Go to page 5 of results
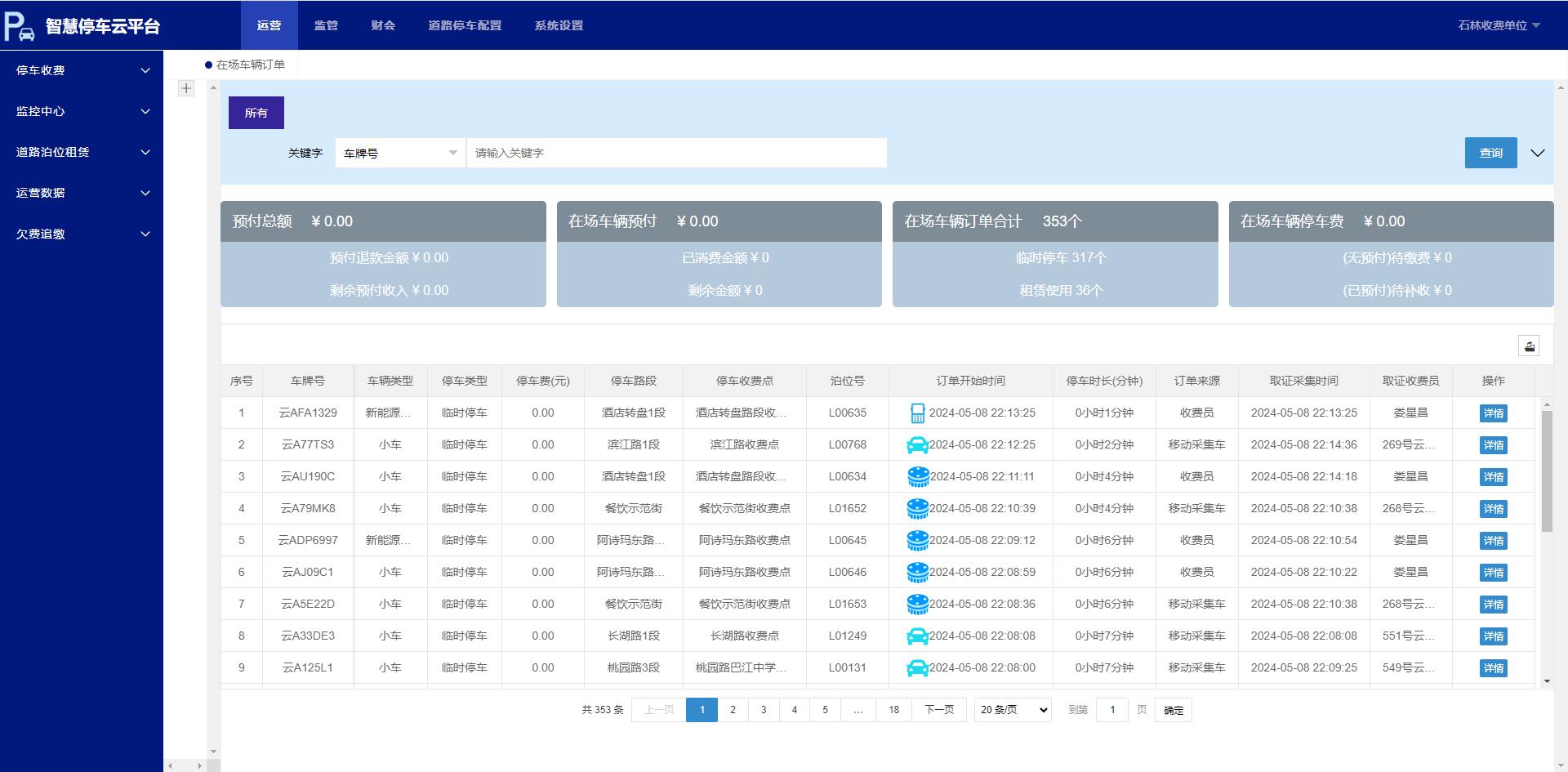 (825, 710)
